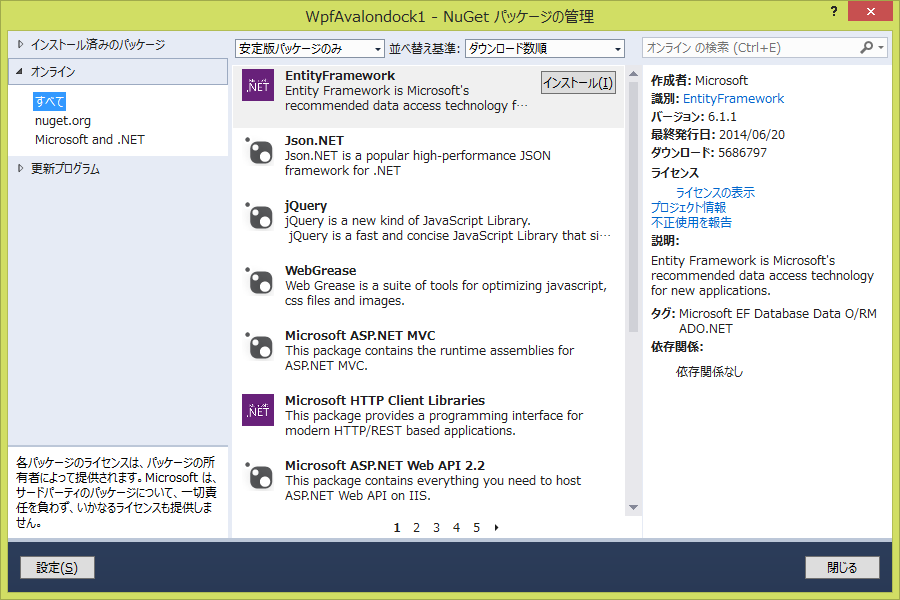
Task: Open the ライセンスの表示 link
Action: pyautogui.click(x=715, y=192)
